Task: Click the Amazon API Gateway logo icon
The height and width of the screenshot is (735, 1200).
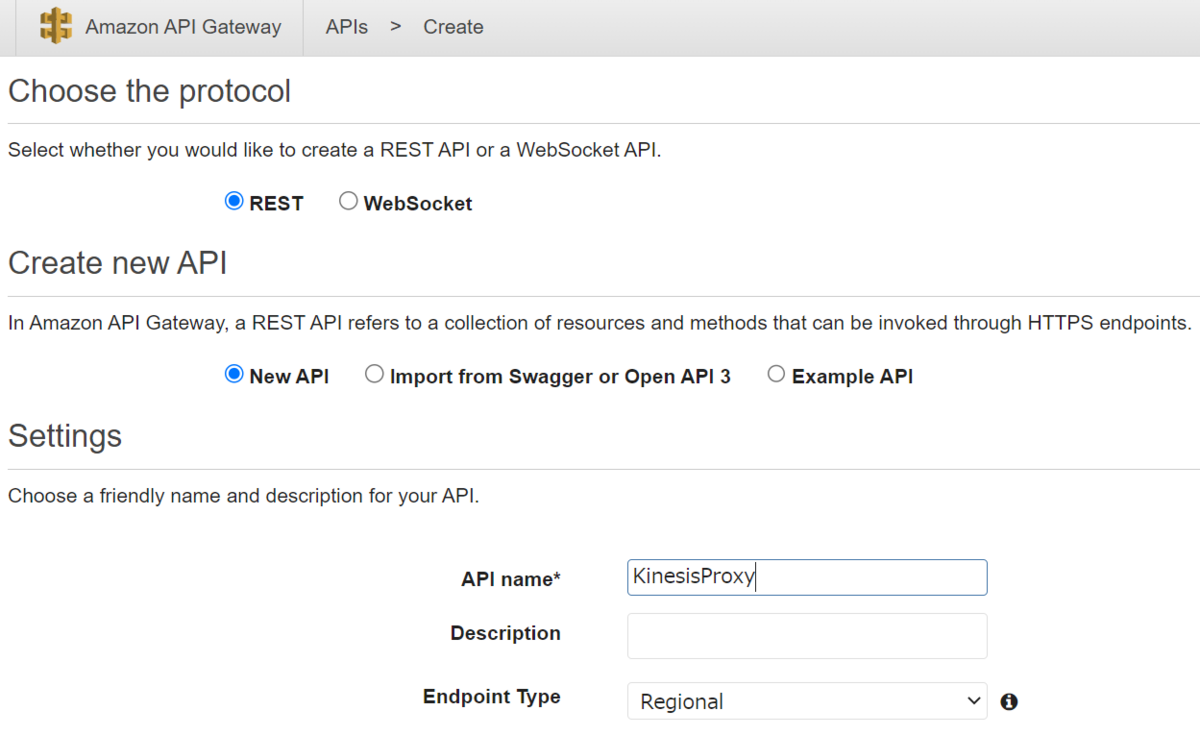Action: 56,27
